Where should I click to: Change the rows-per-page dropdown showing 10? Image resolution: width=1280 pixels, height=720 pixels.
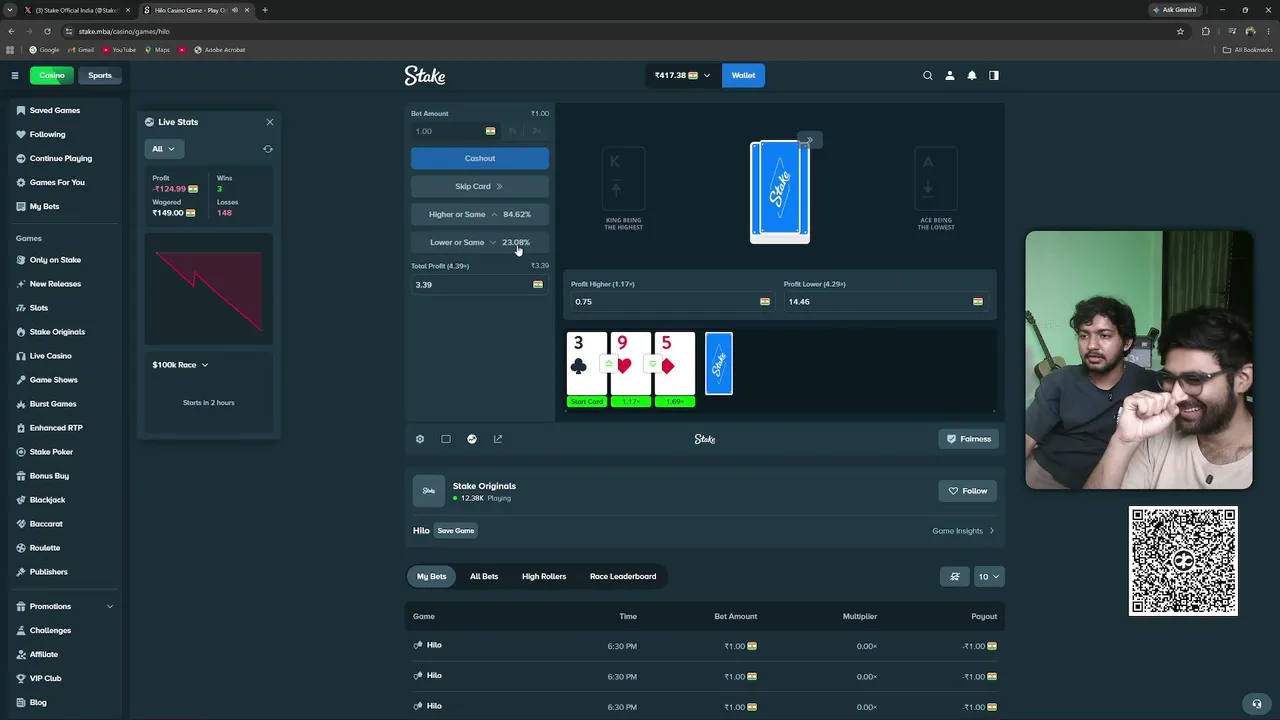click(x=989, y=576)
